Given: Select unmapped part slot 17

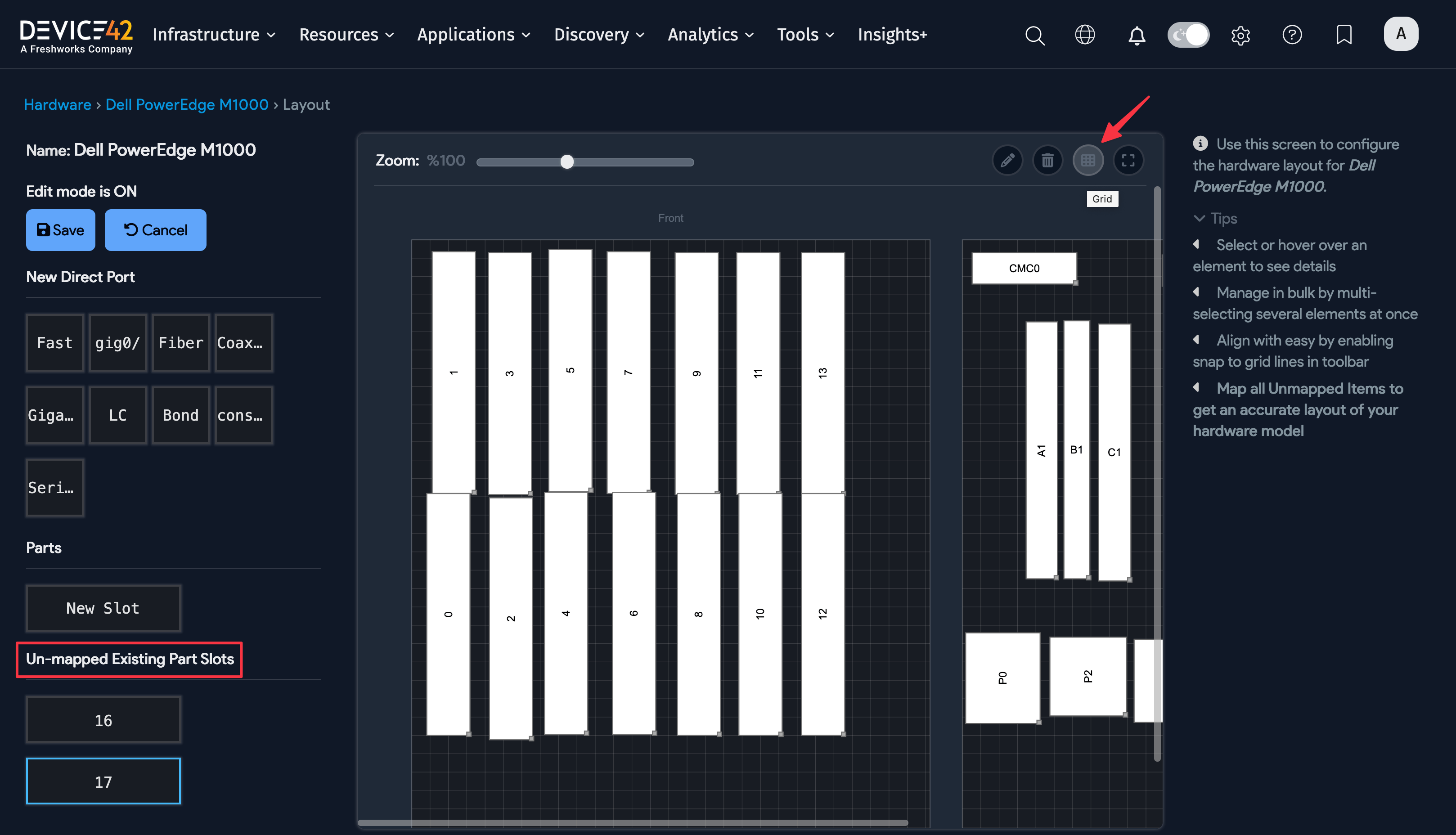Looking at the screenshot, I should pyautogui.click(x=103, y=781).
